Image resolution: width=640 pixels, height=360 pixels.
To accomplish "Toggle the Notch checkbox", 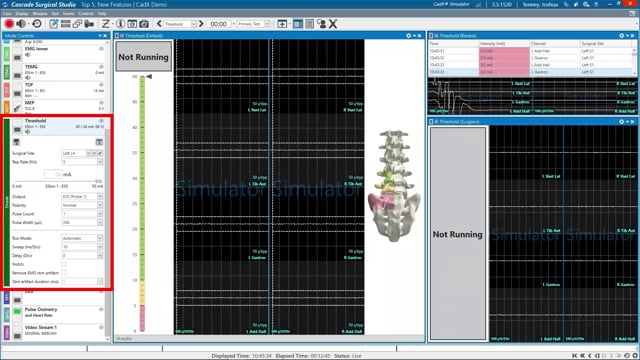I will [x=64, y=264].
